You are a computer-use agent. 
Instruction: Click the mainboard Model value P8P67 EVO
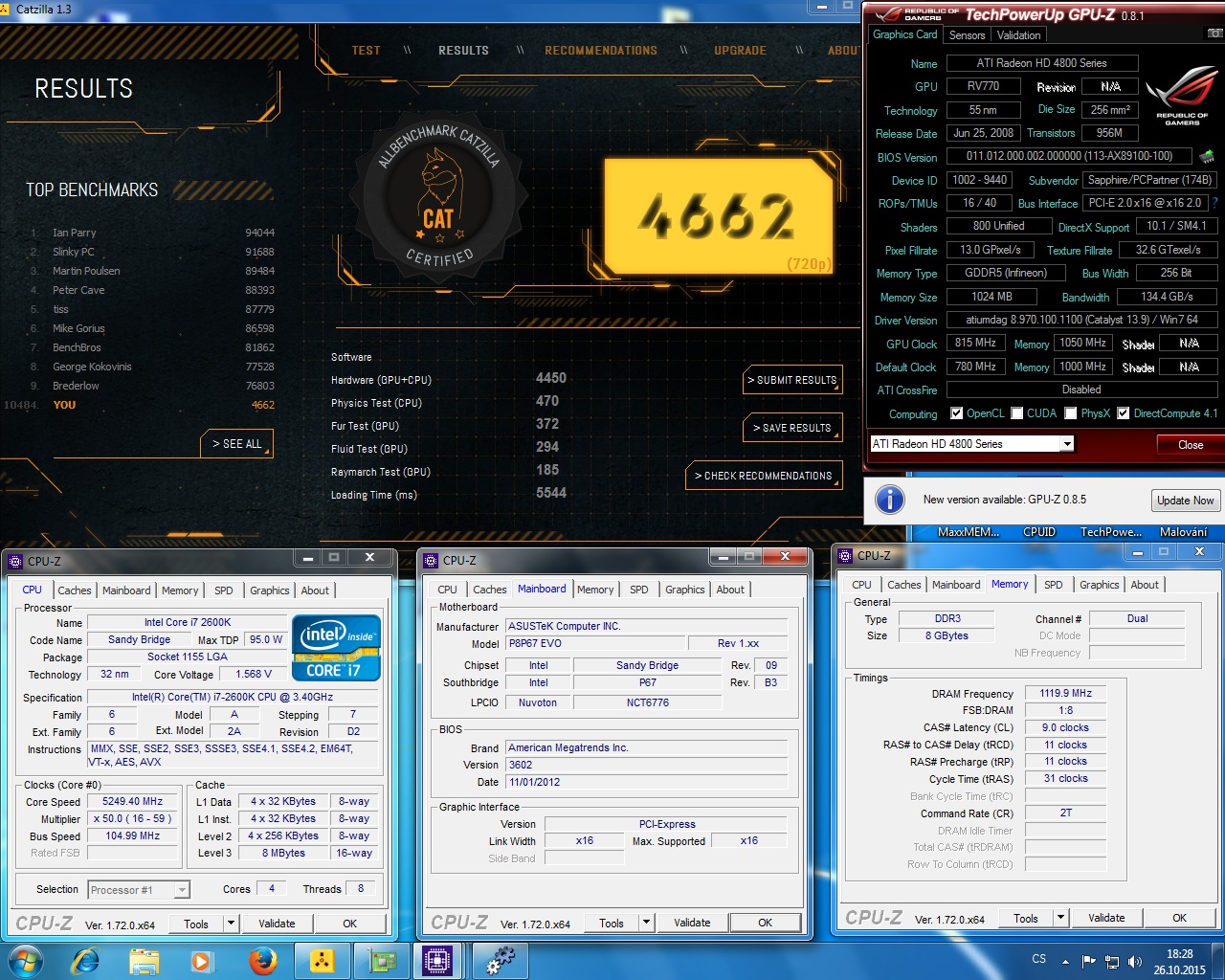(x=595, y=643)
